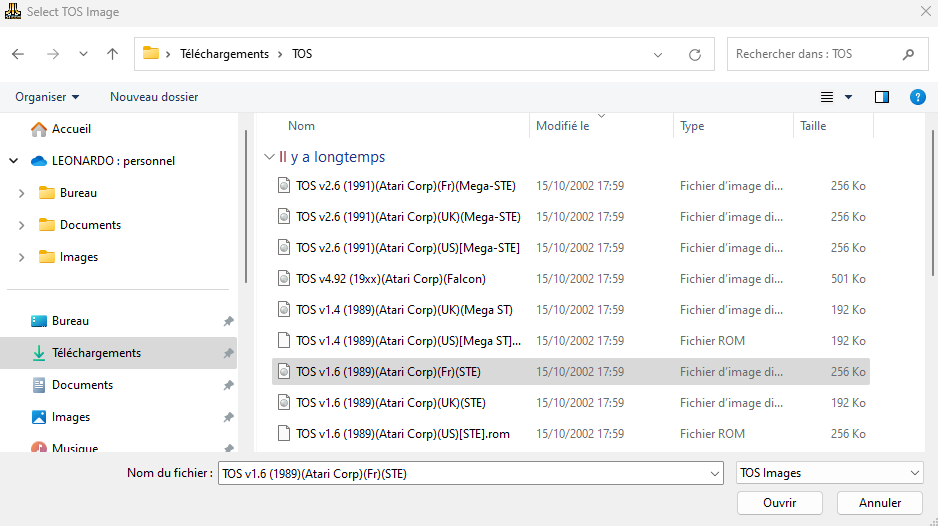Open Accueil in the navigation pane
Screen dimensions: 938x526
coord(71,129)
